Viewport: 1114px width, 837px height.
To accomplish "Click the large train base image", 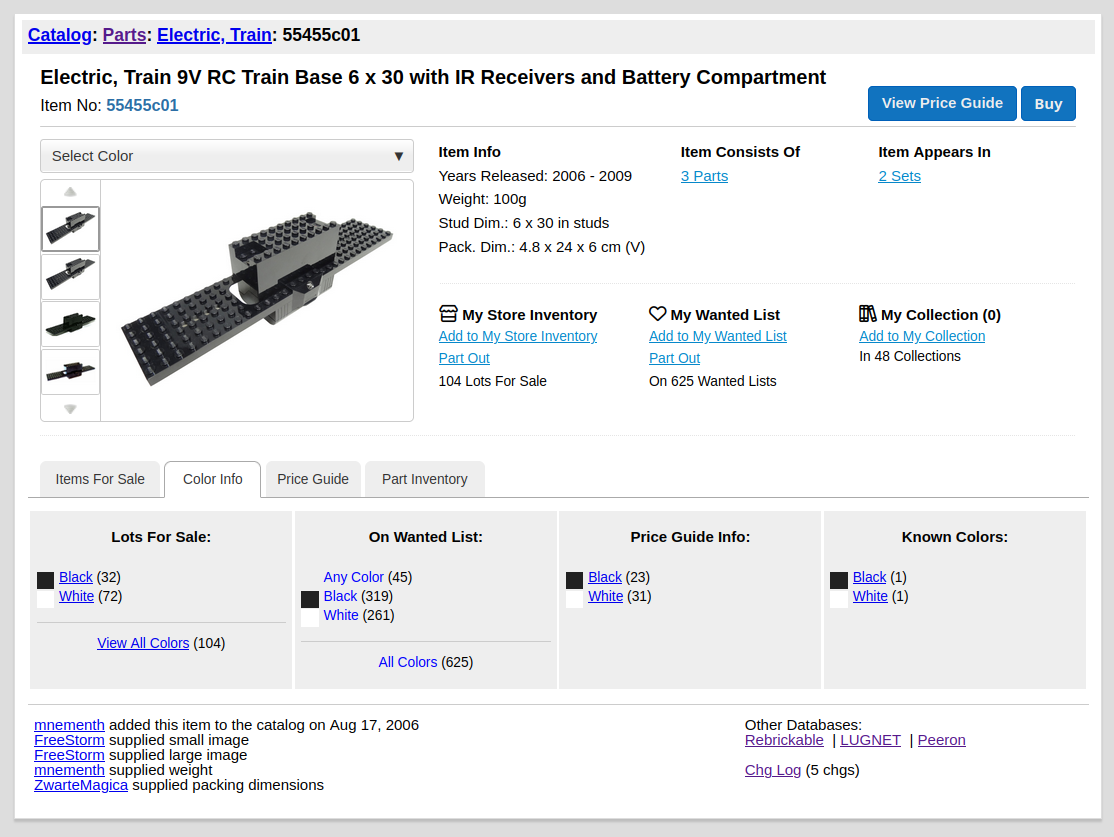I will 257,299.
